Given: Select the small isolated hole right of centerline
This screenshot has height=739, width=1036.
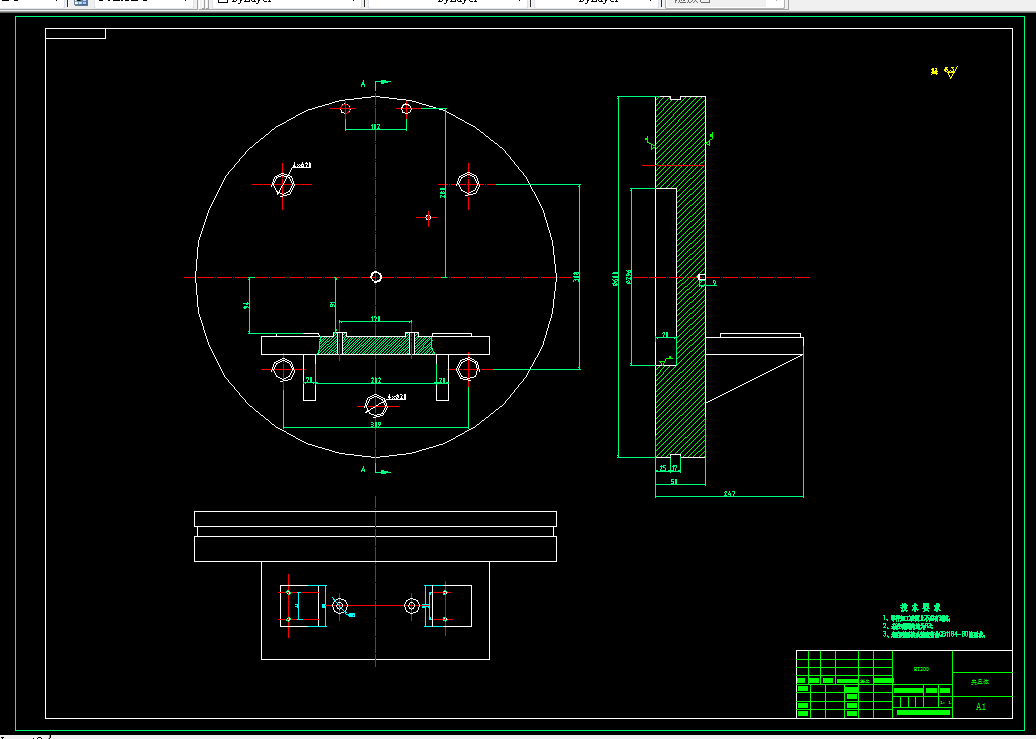Looking at the screenshot, I should [428, 217].
